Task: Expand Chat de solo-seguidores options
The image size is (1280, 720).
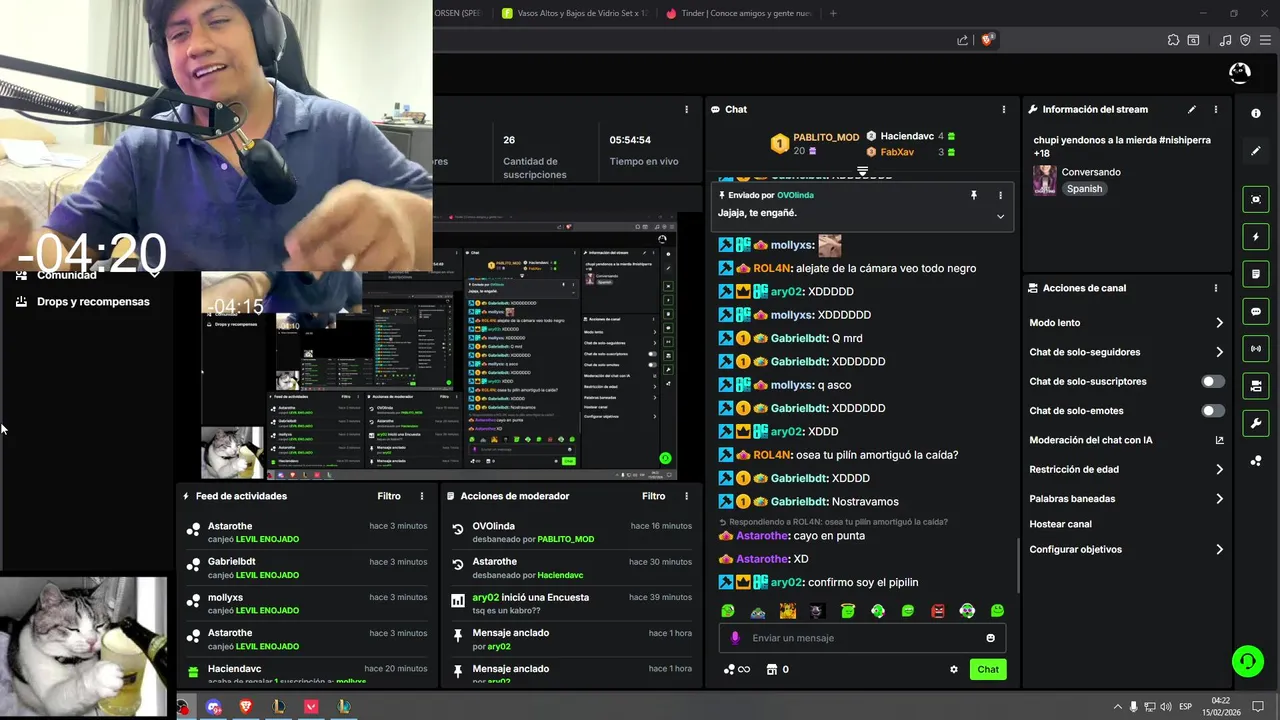Action: (x=1219, y=352)
